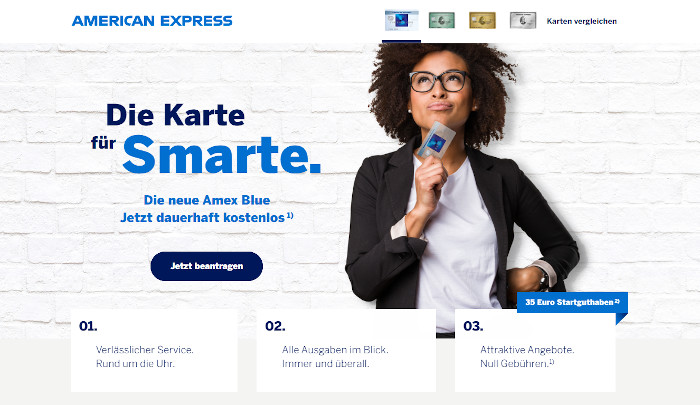Open the 01. Verlässlicher Service card

[x=154, y=351]
